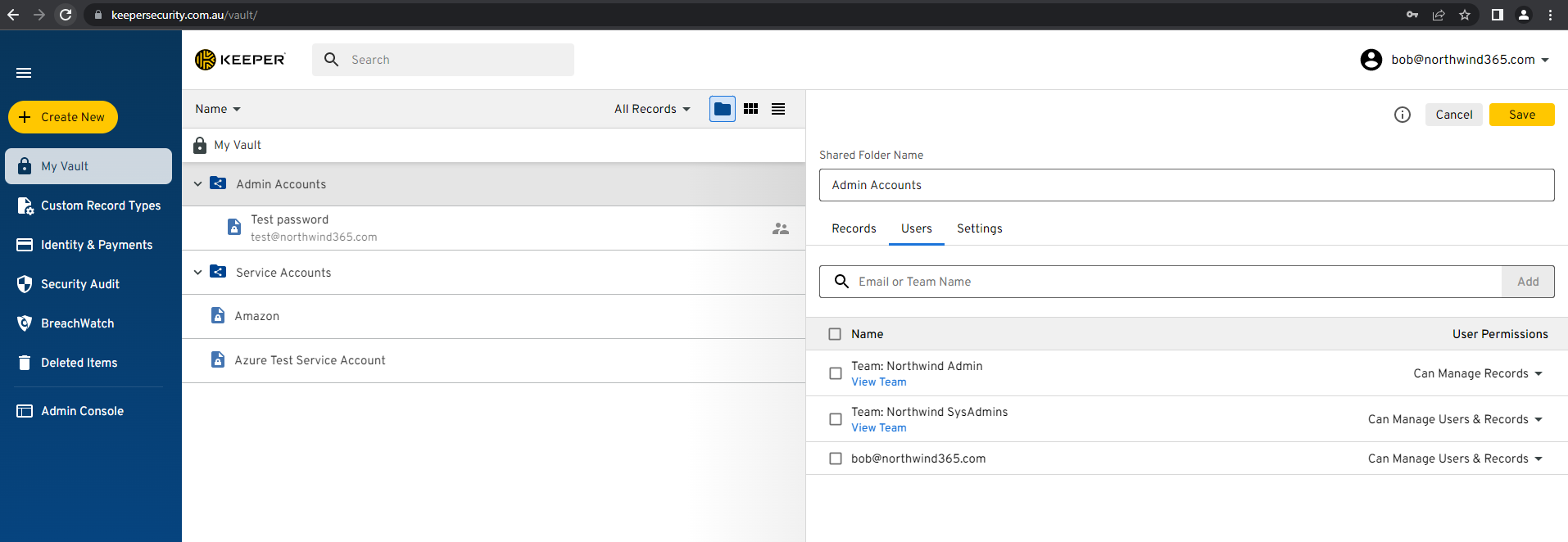
Task: Toggle the select-all Name checkbox
Action: [835, 334]
